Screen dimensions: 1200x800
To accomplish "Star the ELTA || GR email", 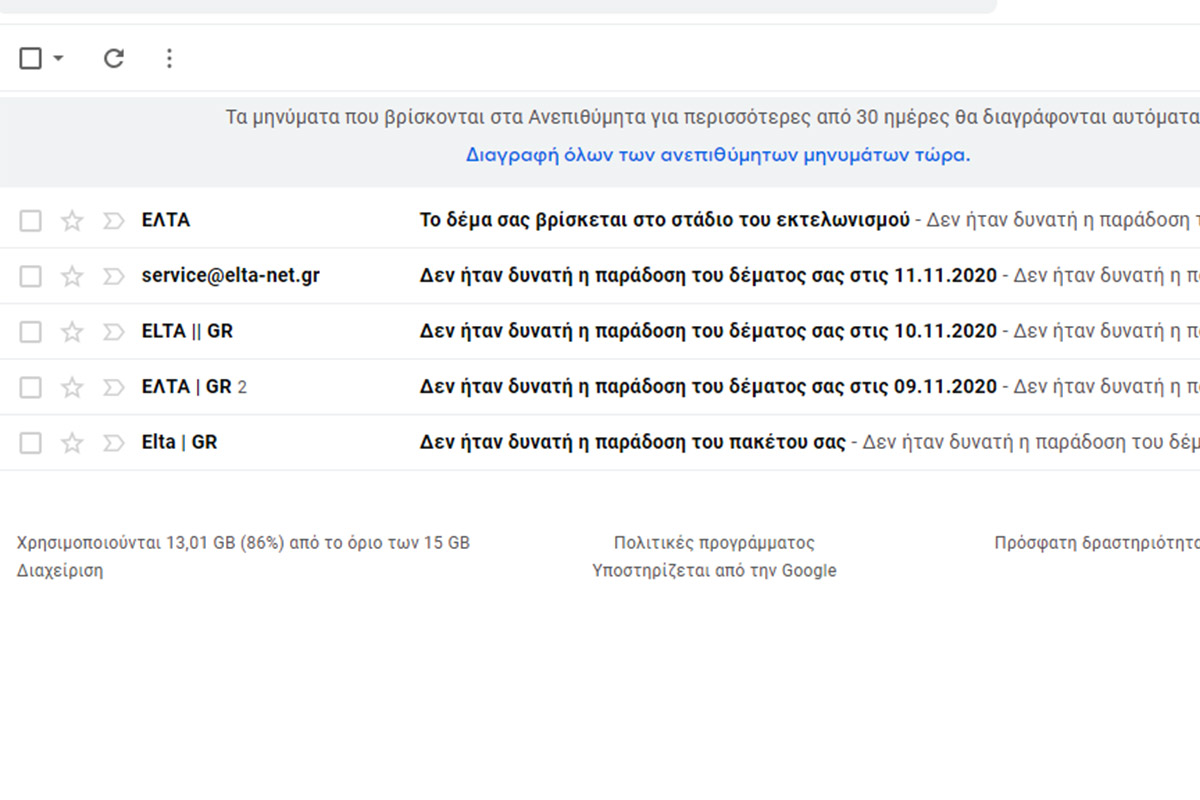I will click(x=72, y=332).
